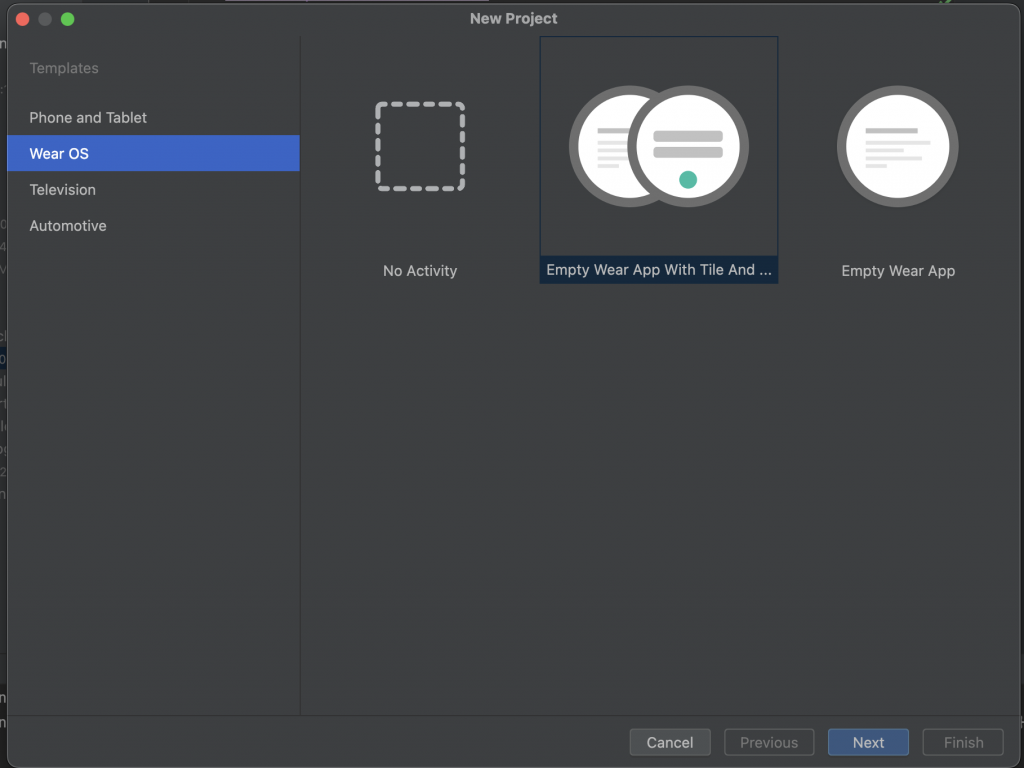Click the green zoom window button

point(67,19)
